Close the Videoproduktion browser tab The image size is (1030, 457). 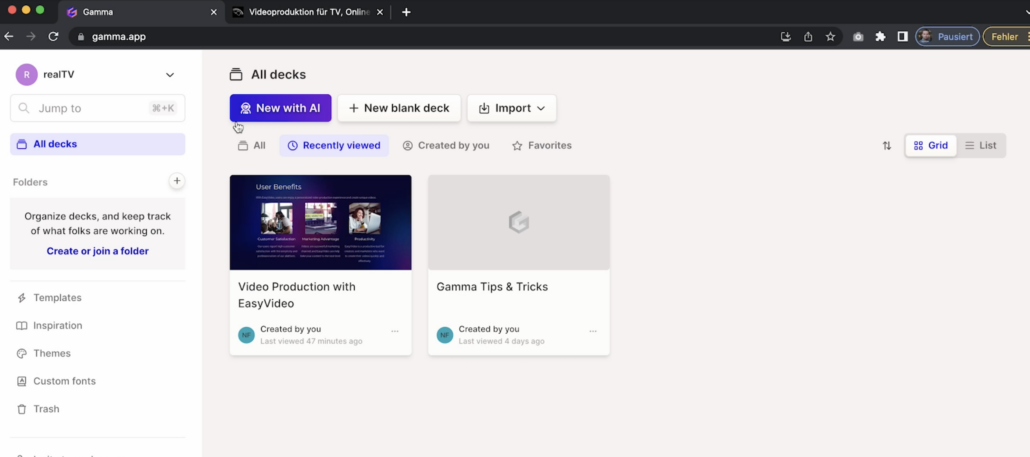point(380,12)
